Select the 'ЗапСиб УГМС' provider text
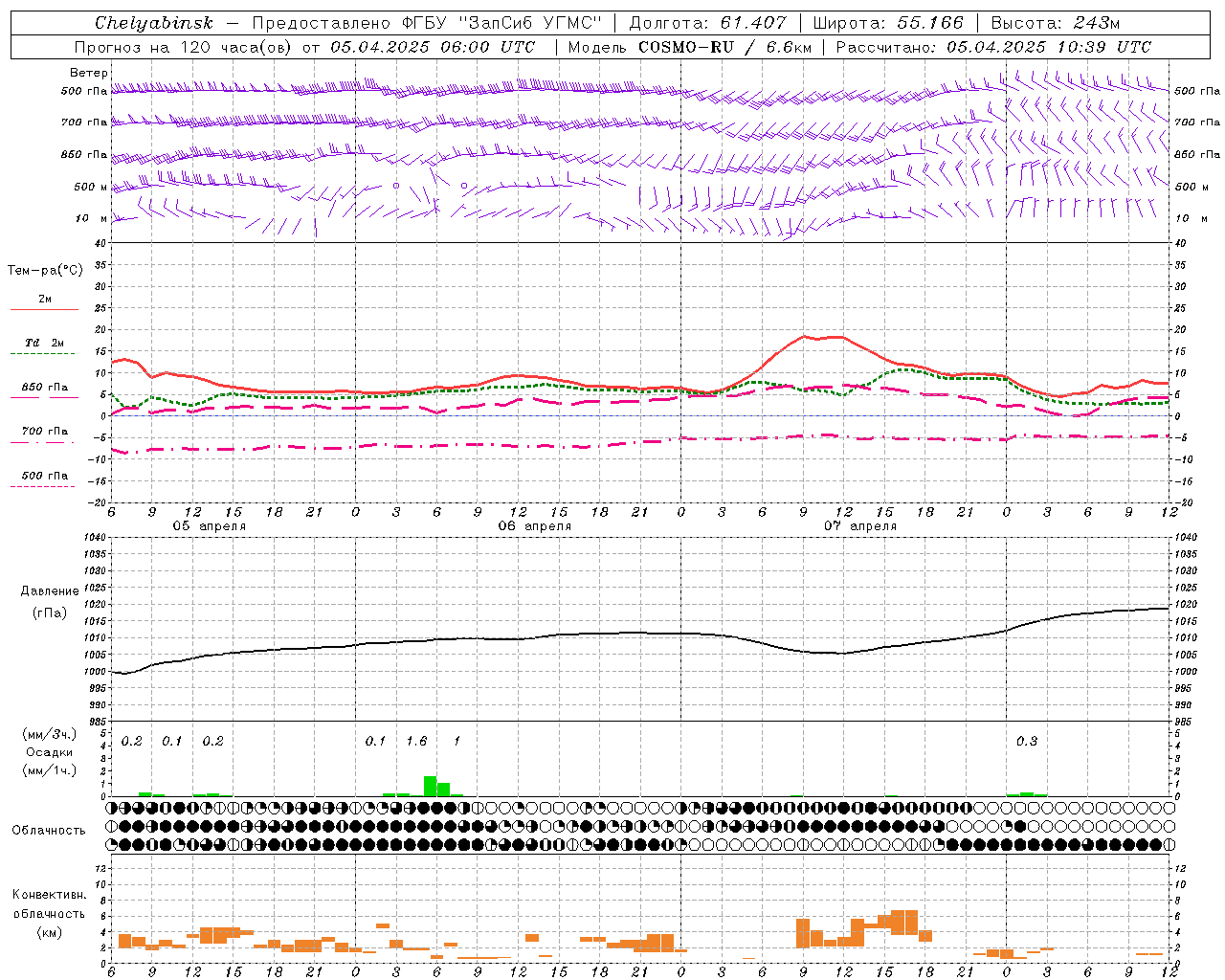The width and height of the screenshot is (1225, 980). pos(533,23)
